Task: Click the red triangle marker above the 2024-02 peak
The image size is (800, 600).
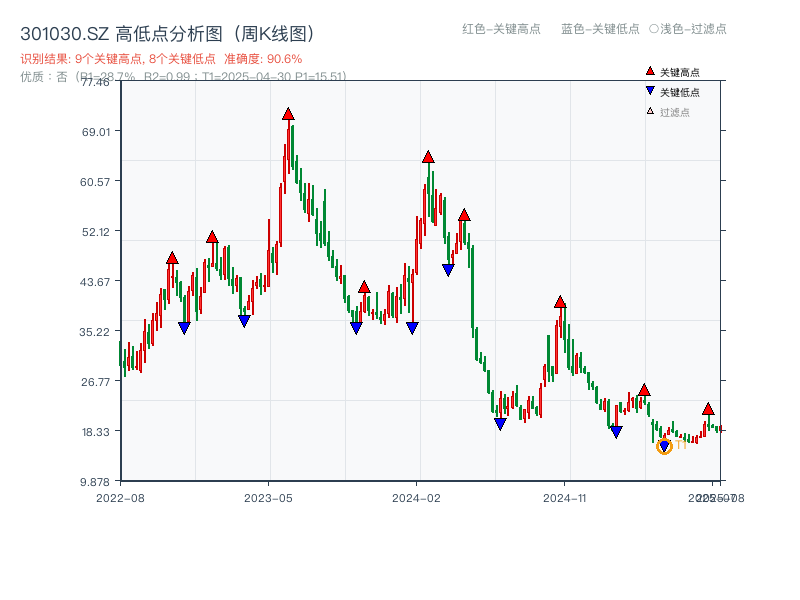Action: (x=429, y=155)
